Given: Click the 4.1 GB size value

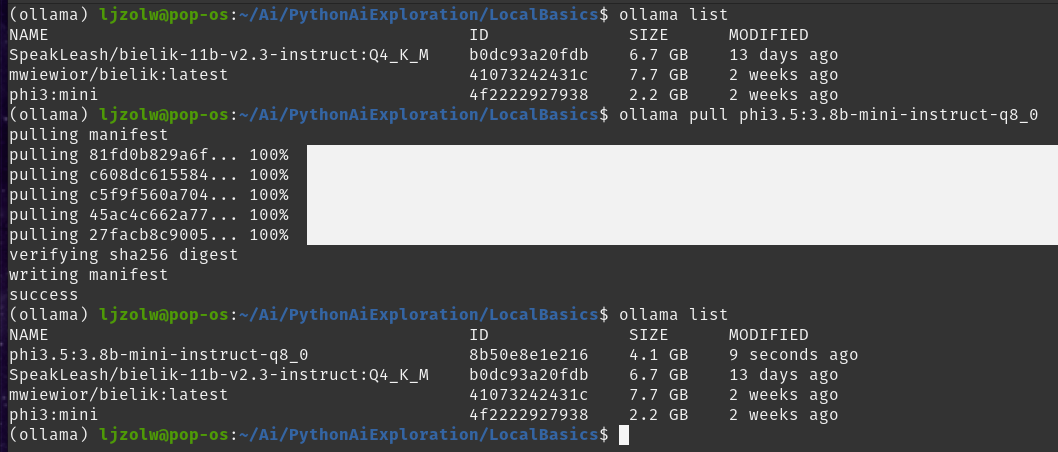Looking at the screenshot, I should coord(658,355).
